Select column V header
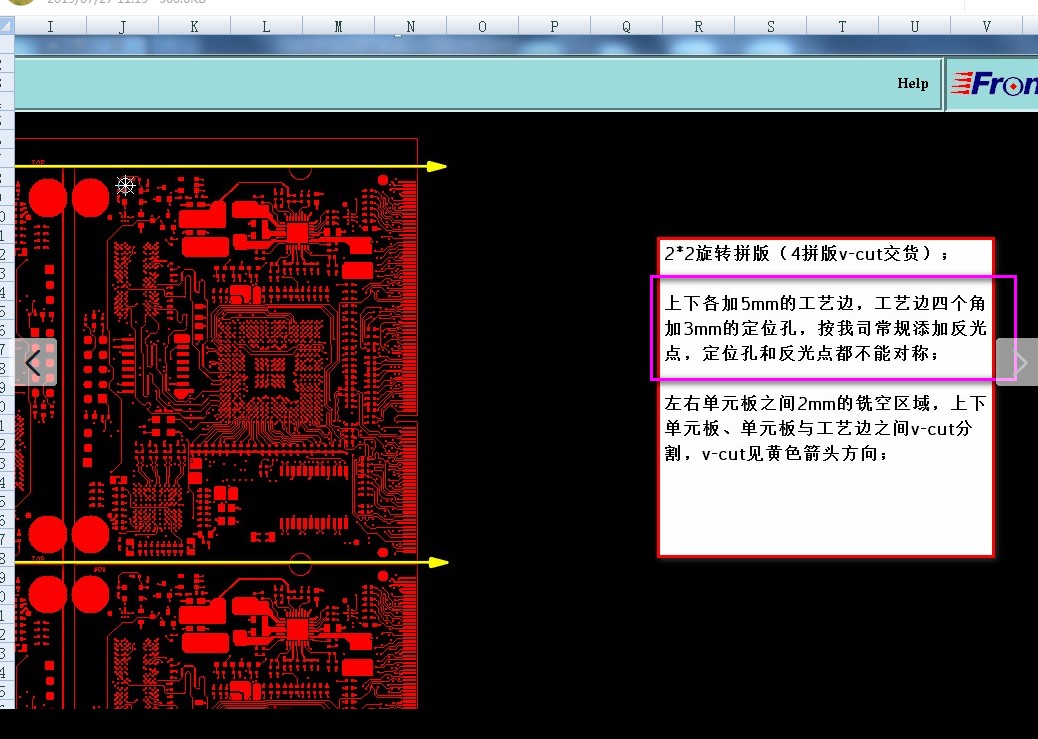1038x739 pixels. [986, 26]
